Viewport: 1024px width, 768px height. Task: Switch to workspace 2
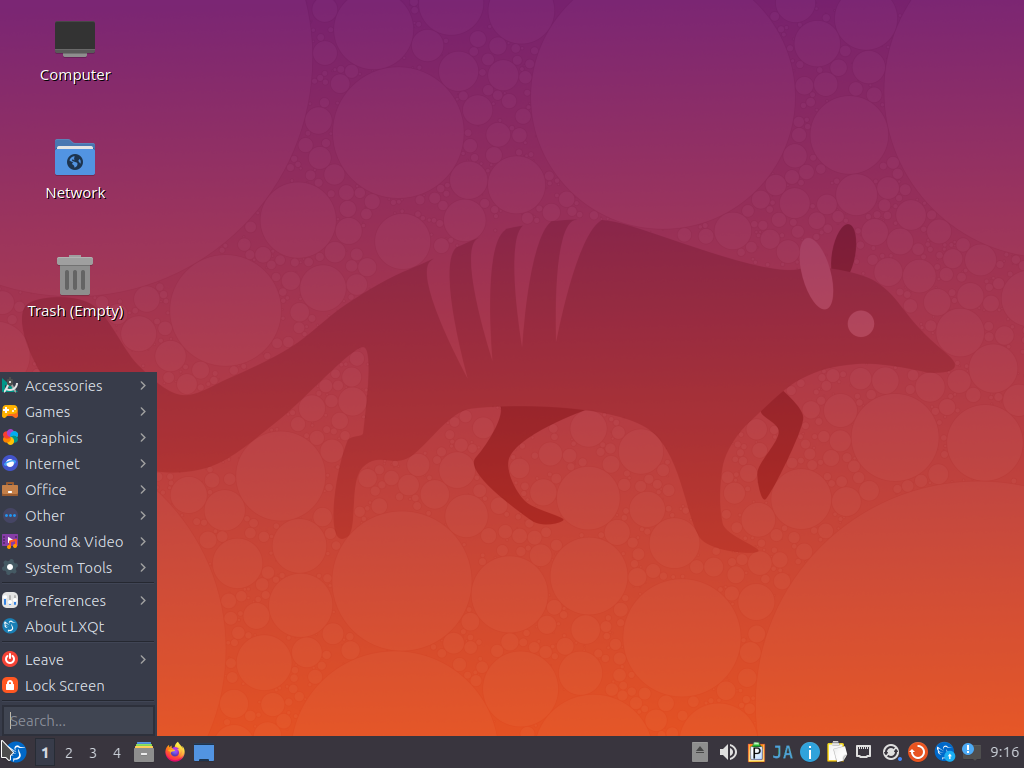68,752
